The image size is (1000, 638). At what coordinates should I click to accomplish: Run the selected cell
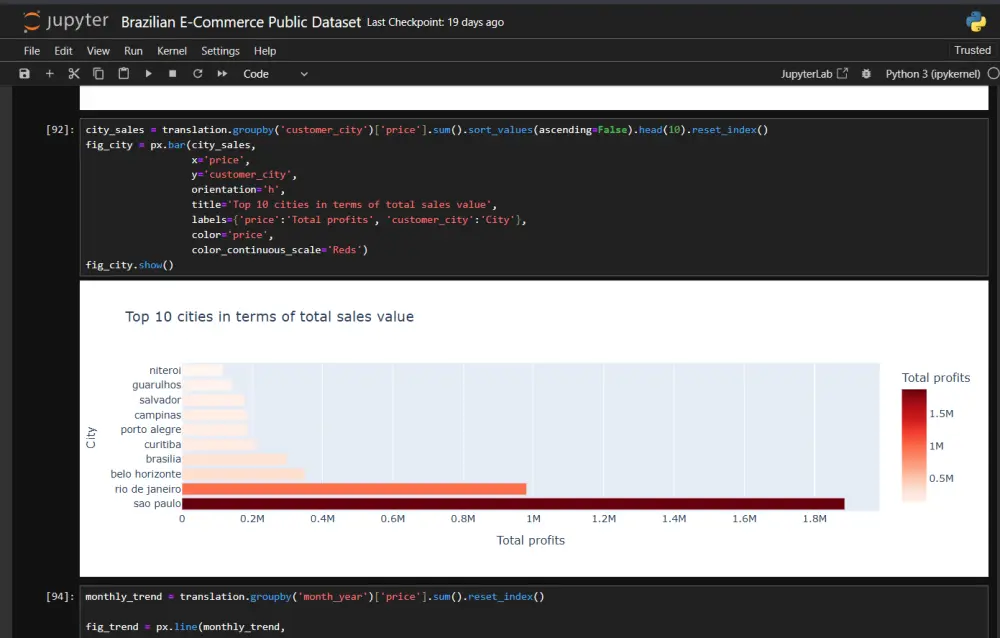click(146, 73)
